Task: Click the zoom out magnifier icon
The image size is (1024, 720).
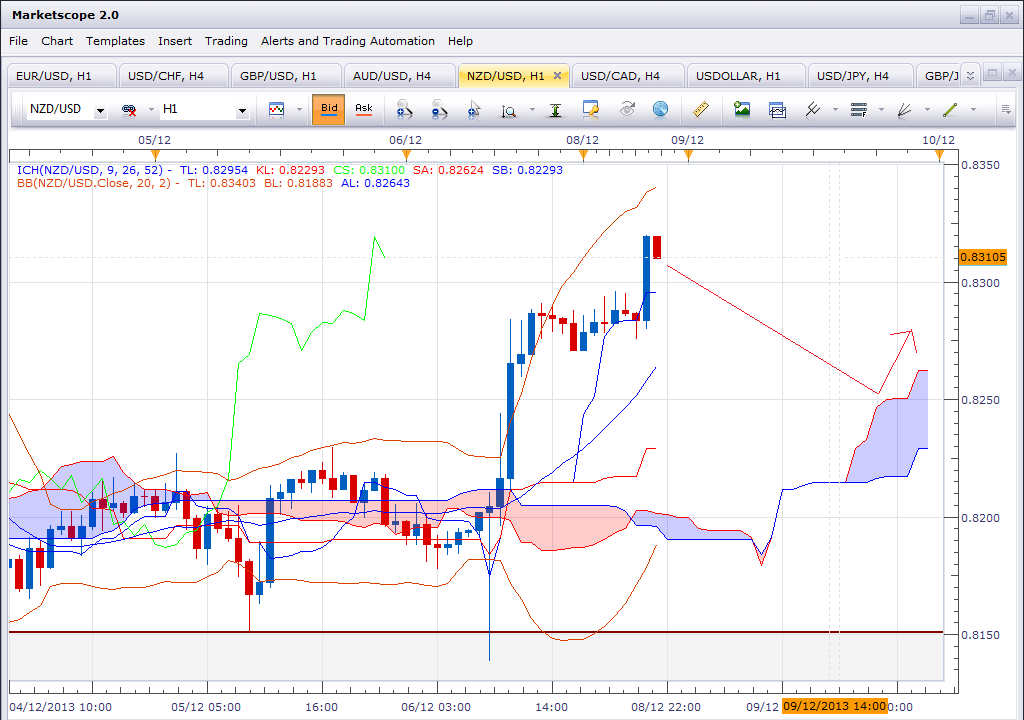Action: (440, 109)
